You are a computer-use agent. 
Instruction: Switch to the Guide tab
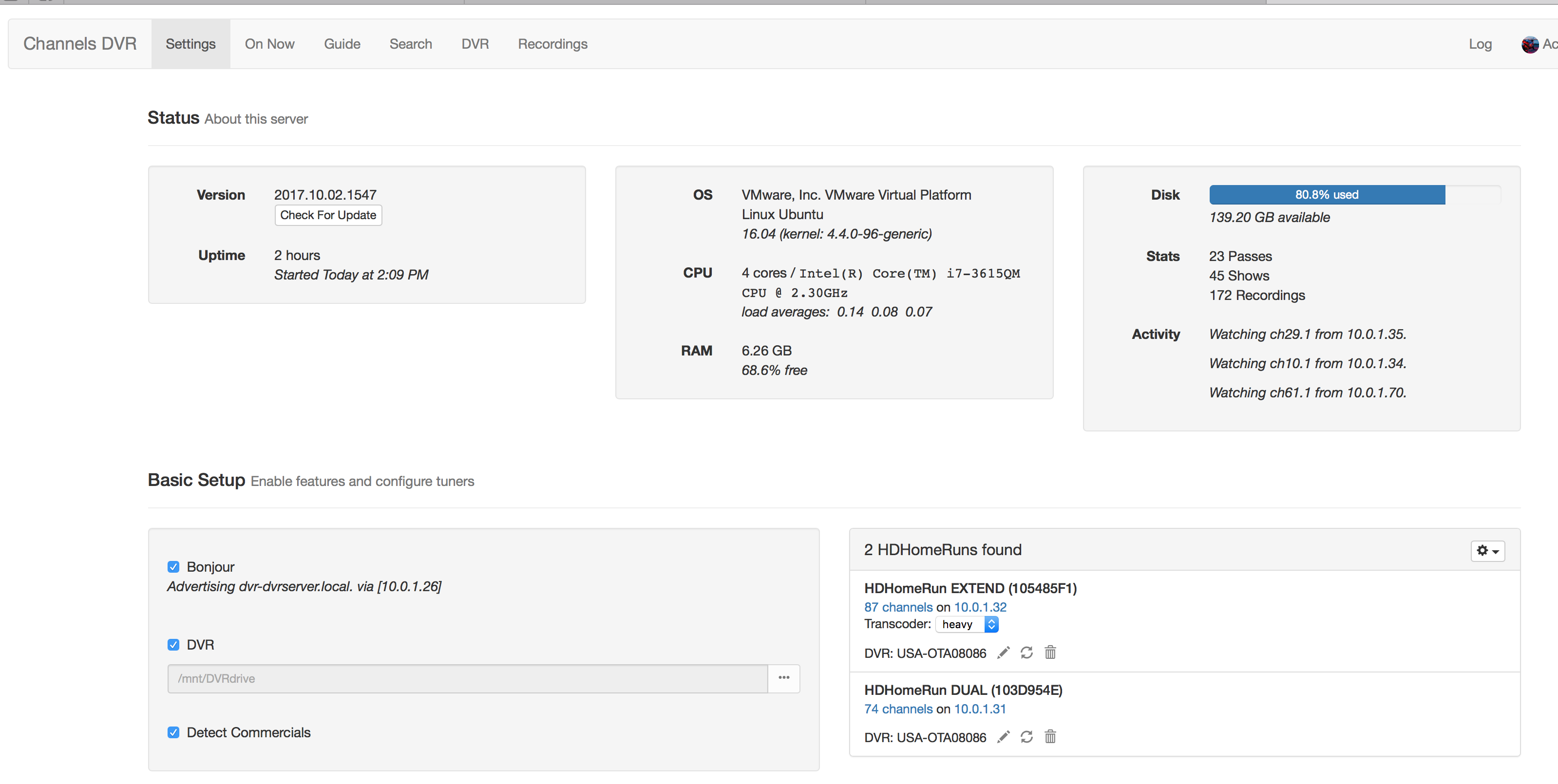[x=342, y=44]
